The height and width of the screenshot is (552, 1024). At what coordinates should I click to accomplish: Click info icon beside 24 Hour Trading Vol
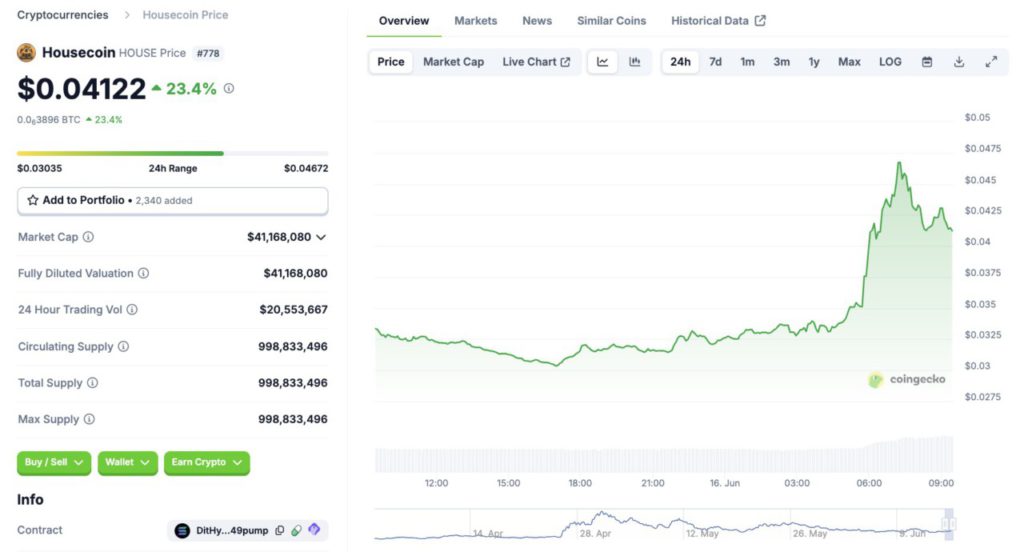pos(132,310)
